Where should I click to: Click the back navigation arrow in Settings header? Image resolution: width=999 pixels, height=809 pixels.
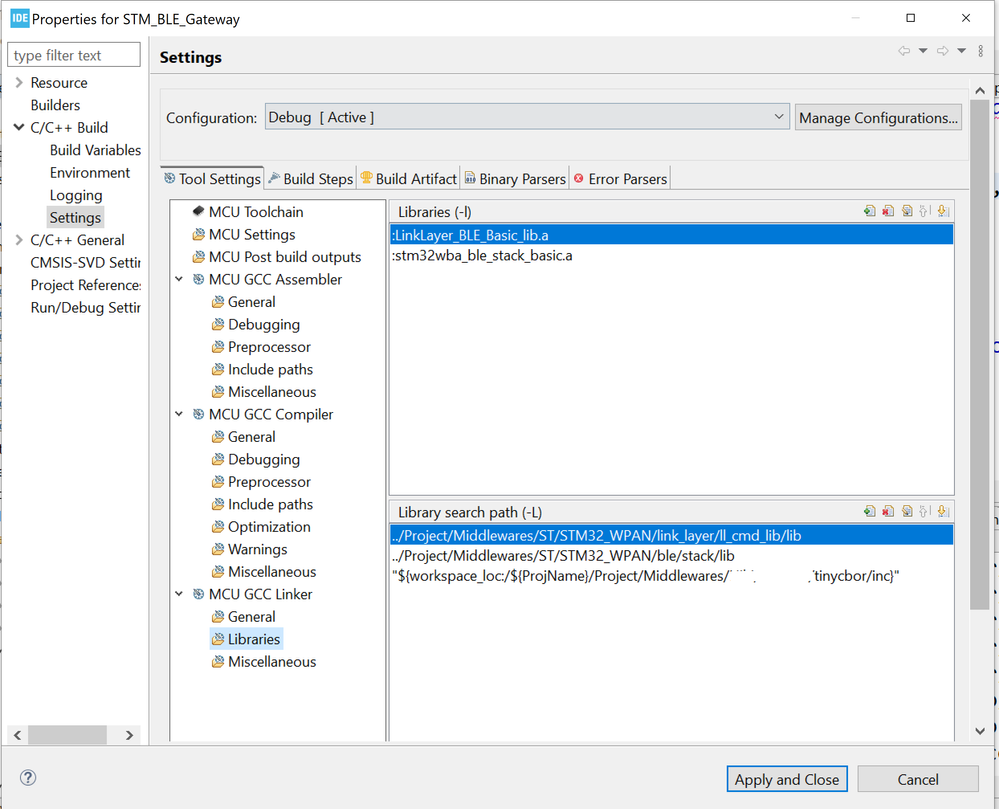click(x=904, y=52)
